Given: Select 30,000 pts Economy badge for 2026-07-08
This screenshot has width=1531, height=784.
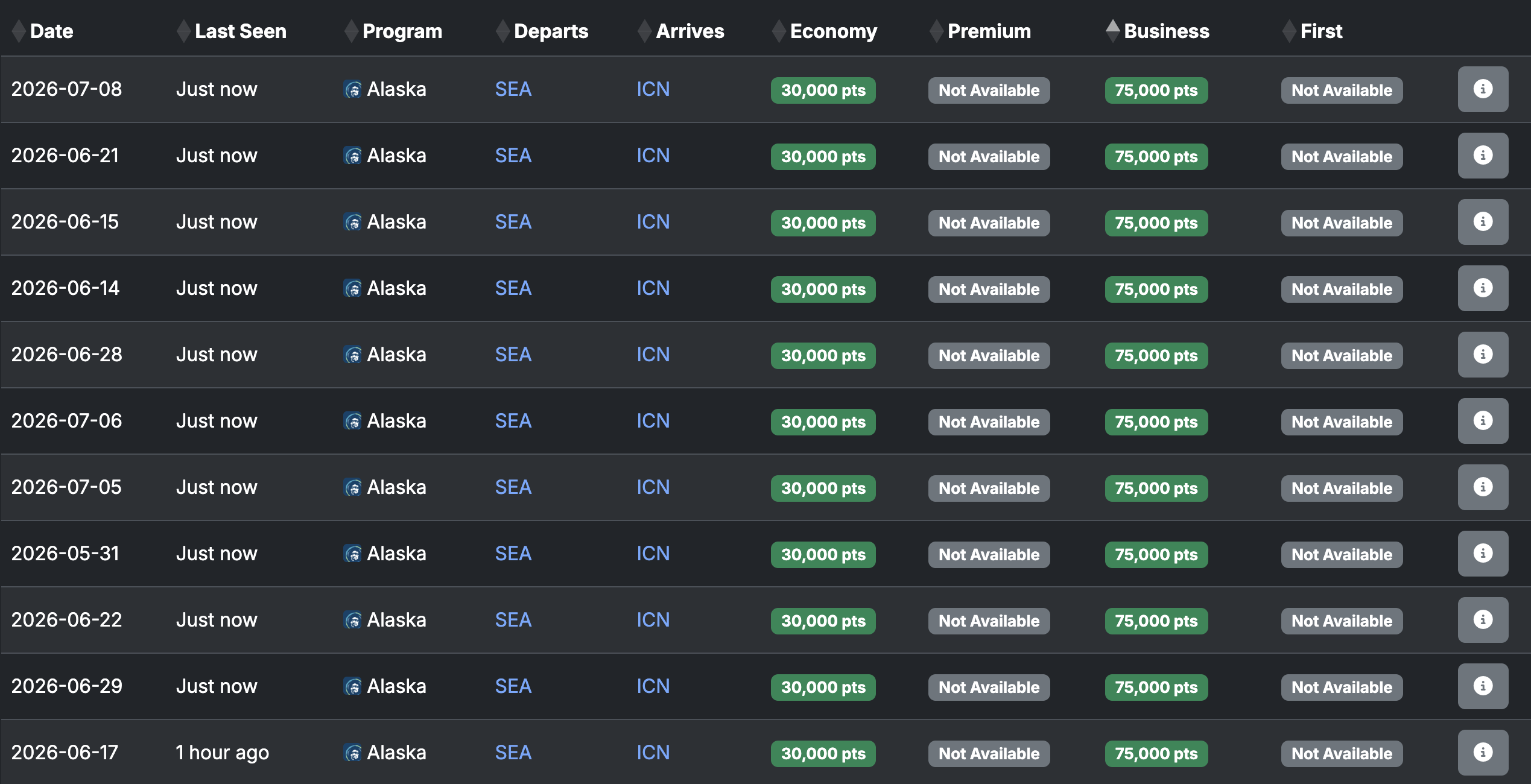Looking at the screenshot, I should tap(823, 90).
